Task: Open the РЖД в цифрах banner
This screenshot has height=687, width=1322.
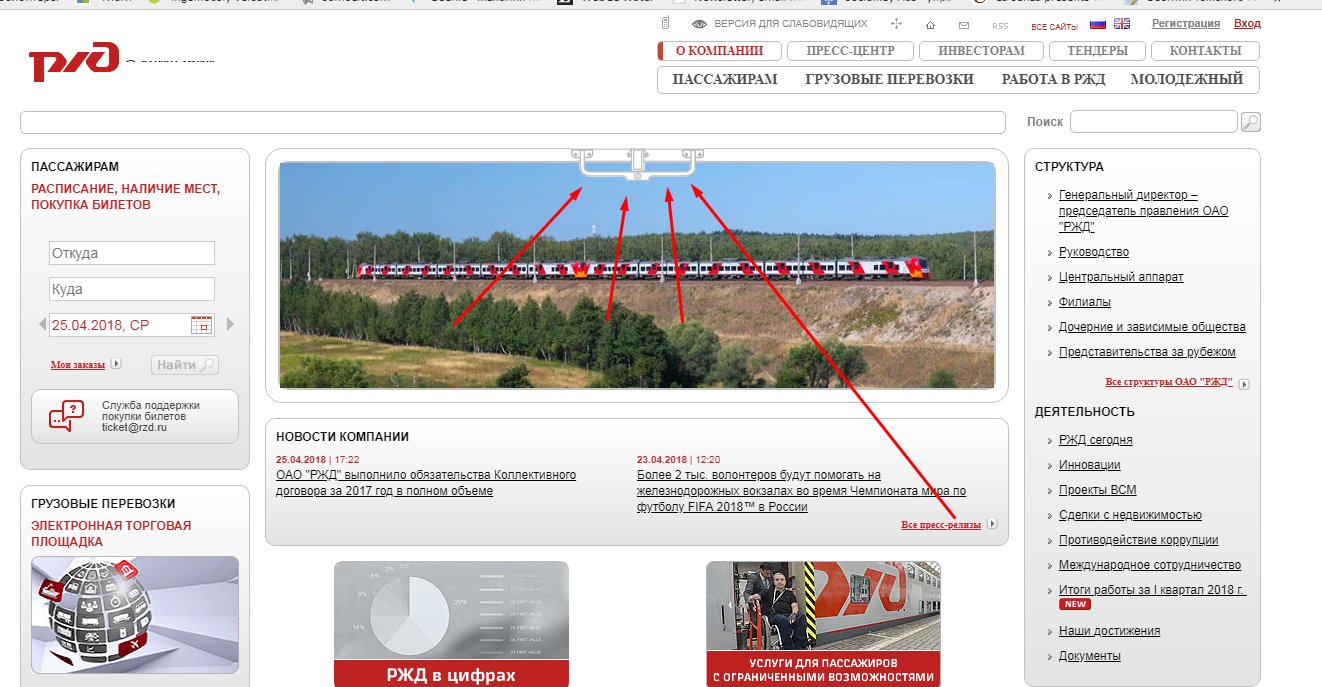Action: [451, 624]
